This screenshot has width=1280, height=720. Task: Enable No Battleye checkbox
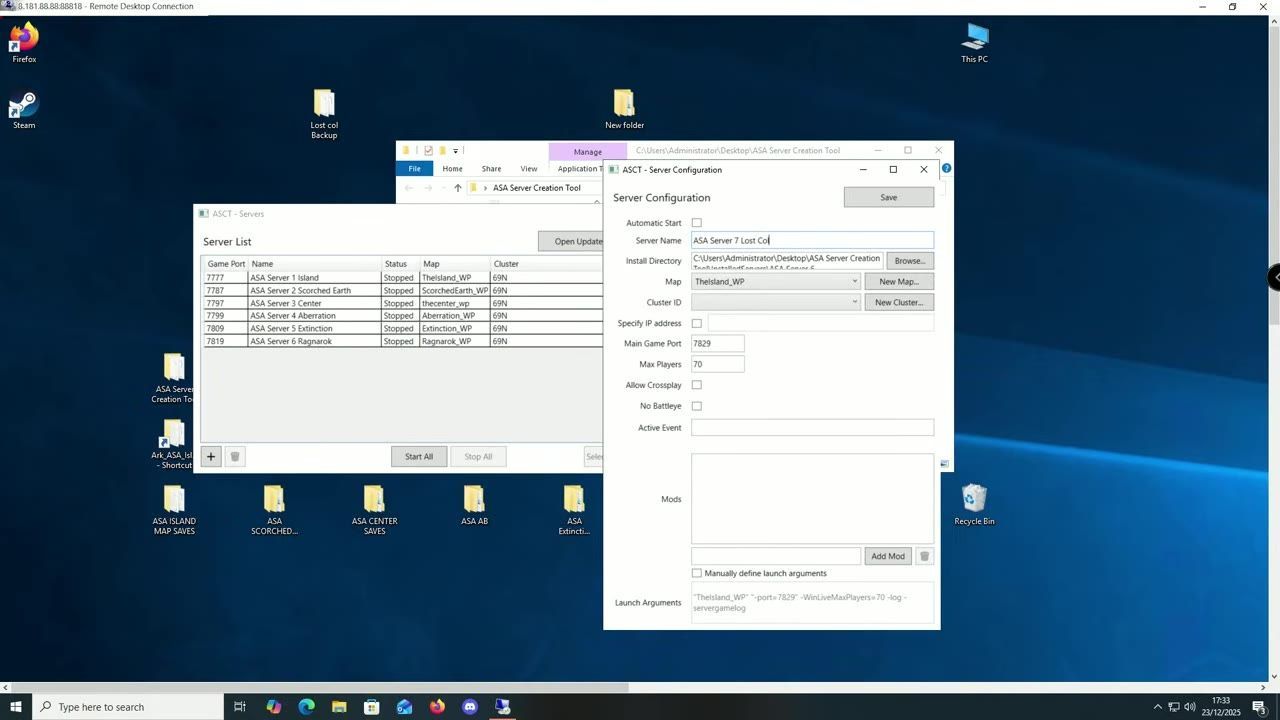coord(697,406)
